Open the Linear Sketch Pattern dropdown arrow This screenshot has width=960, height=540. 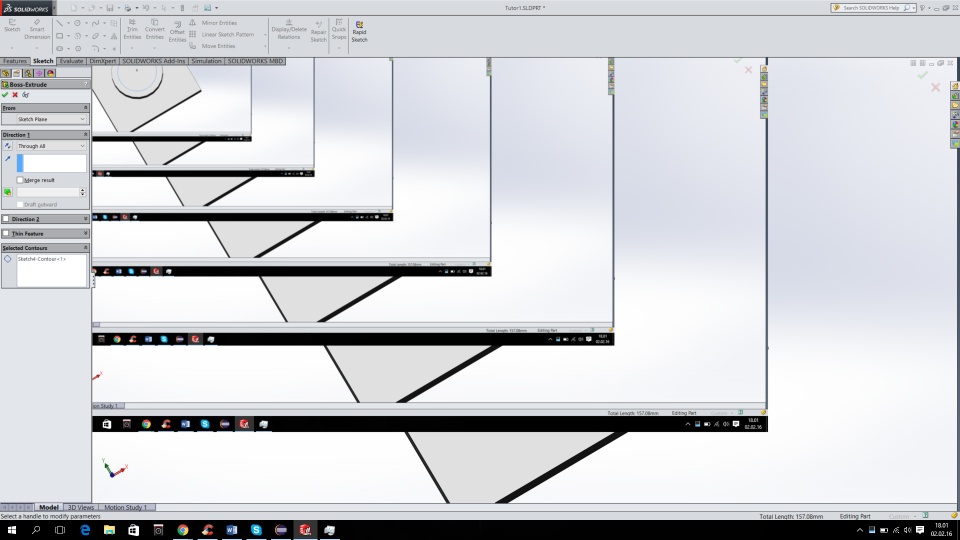[265, 34]
